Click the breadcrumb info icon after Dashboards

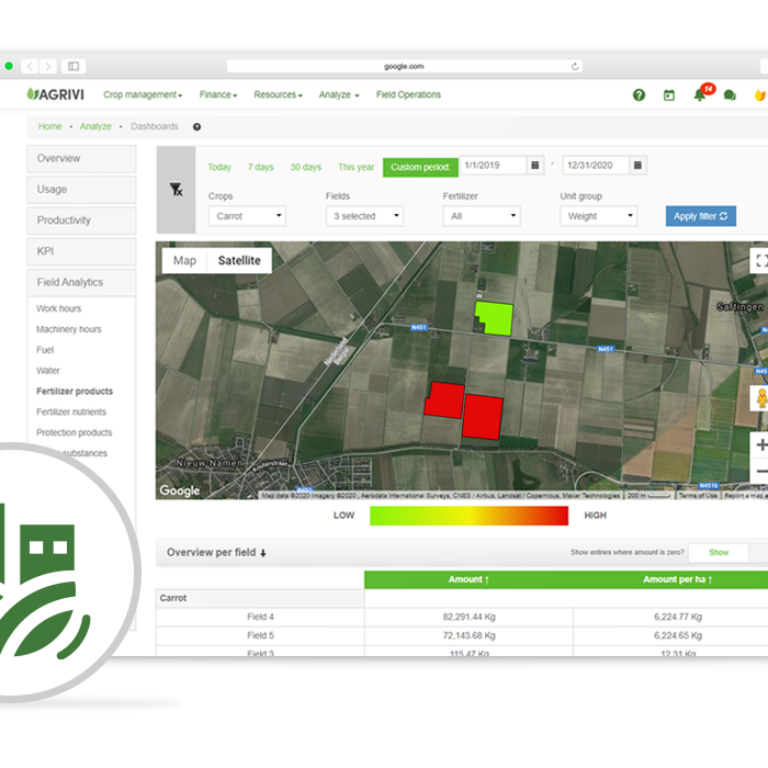click(x=197, y=127)
